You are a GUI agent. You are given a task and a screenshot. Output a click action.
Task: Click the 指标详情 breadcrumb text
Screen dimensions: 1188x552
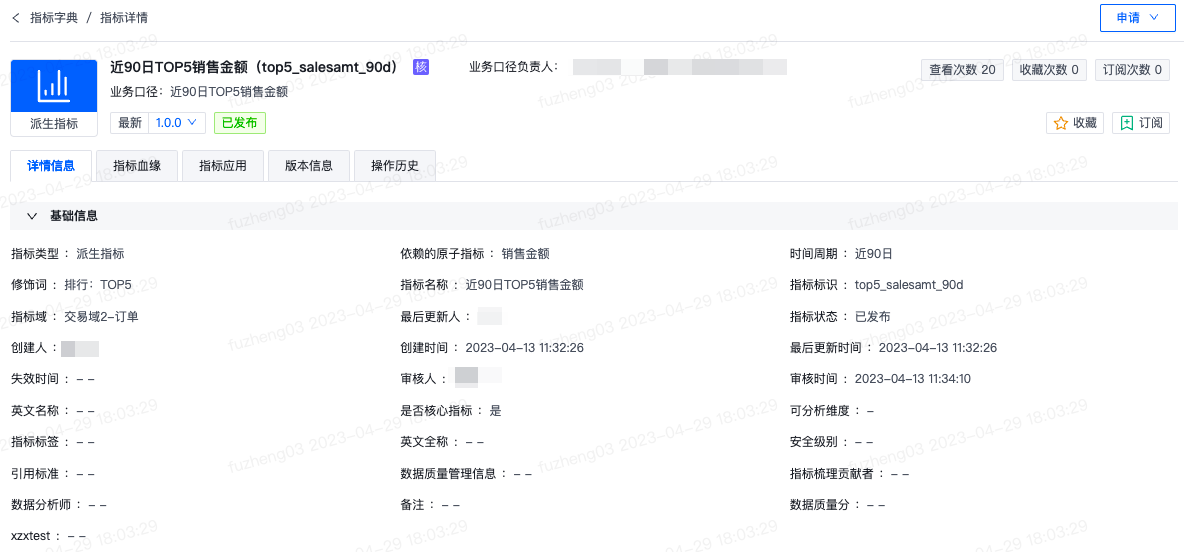pyautogui.click(x=124, y=18)
